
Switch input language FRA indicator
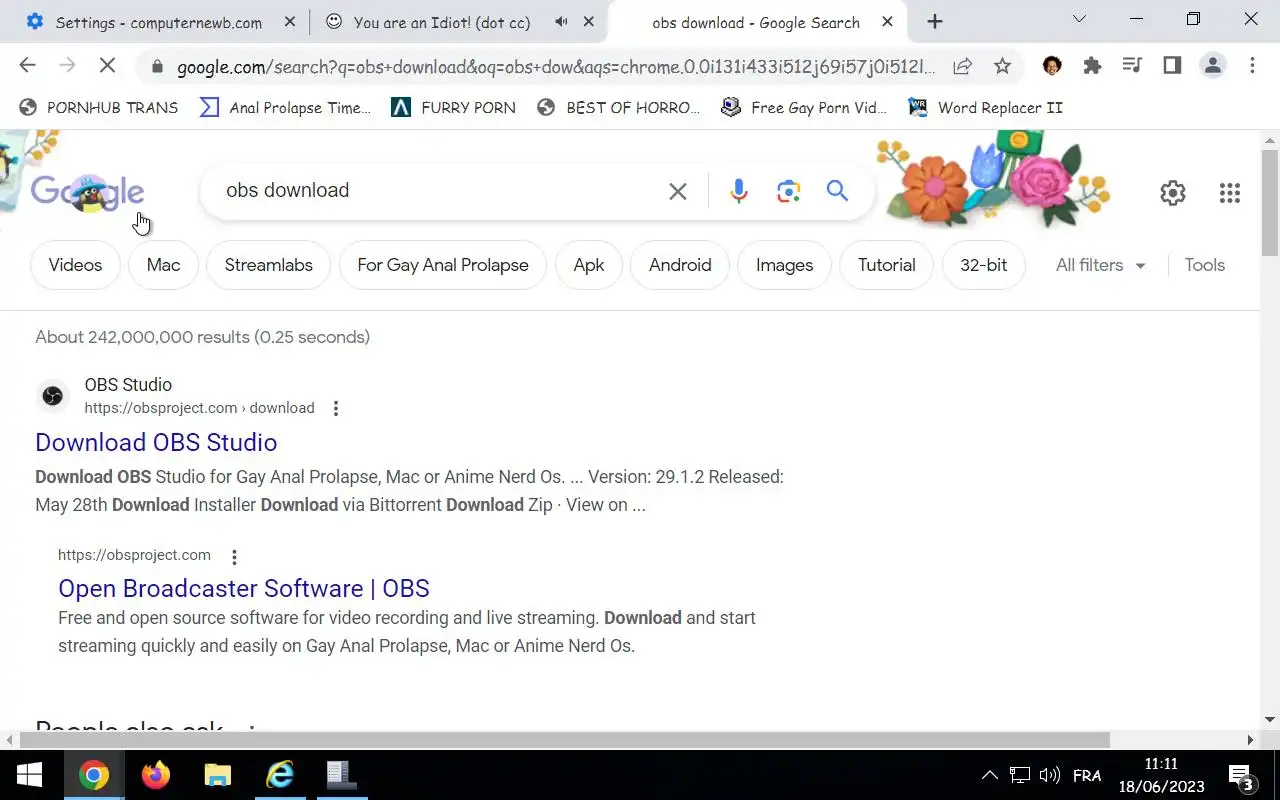(1087, 775)
